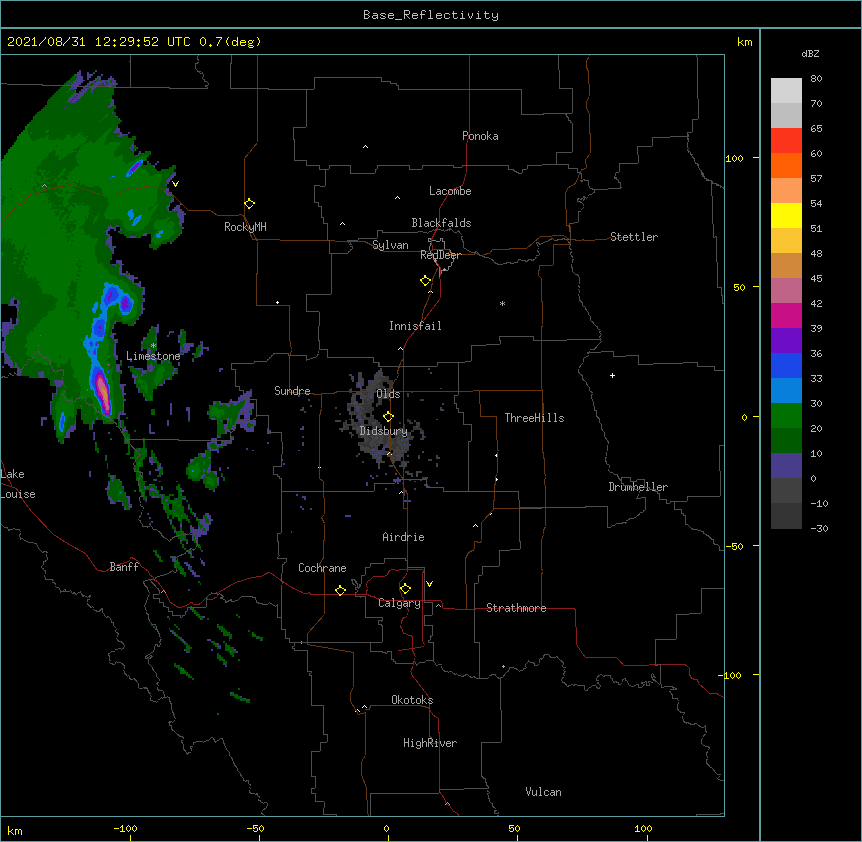Click the Calgary city label
862x842 pixels.
coord(400,603)
